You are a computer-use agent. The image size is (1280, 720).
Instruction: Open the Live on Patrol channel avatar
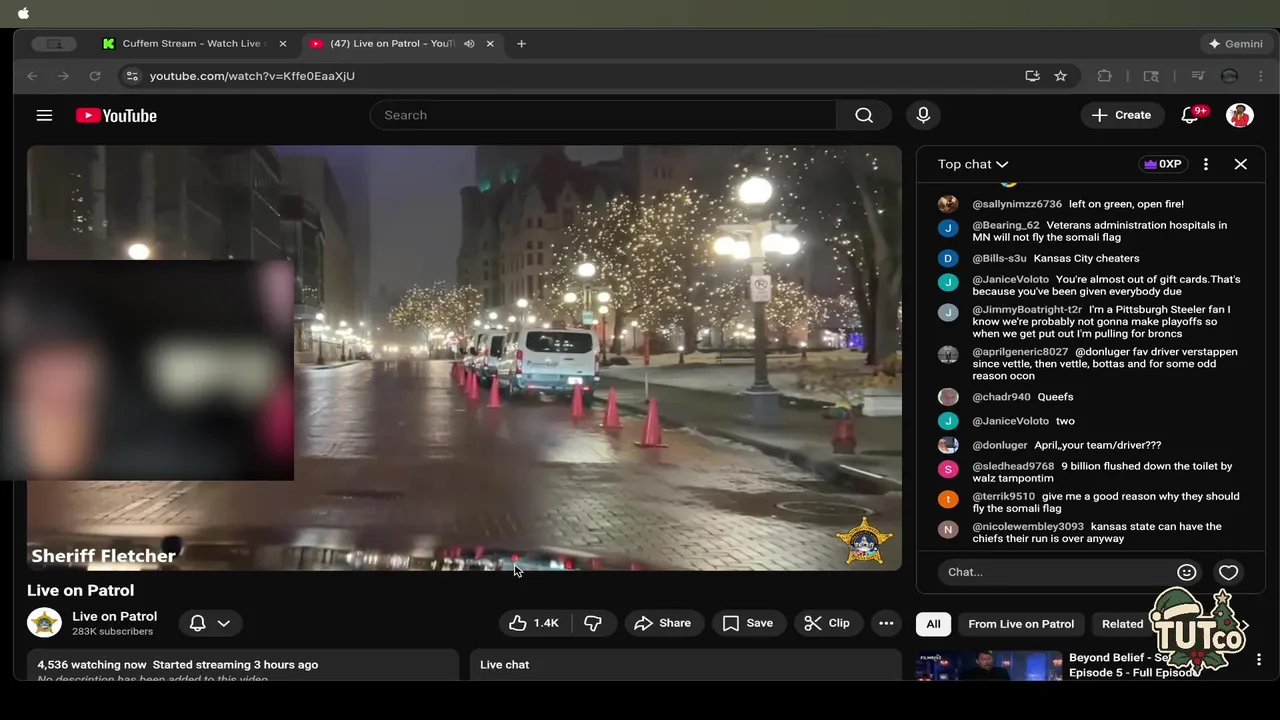click(x=44, y=623)
